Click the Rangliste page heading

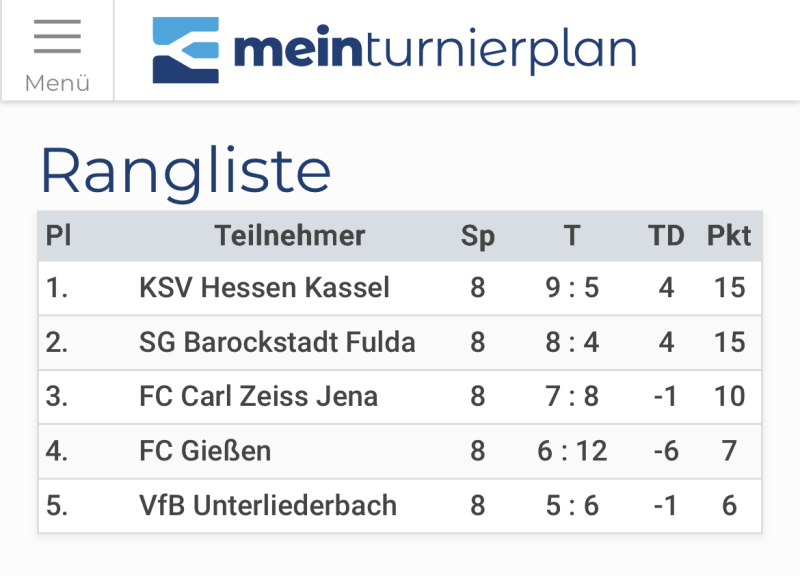[186, 170]
